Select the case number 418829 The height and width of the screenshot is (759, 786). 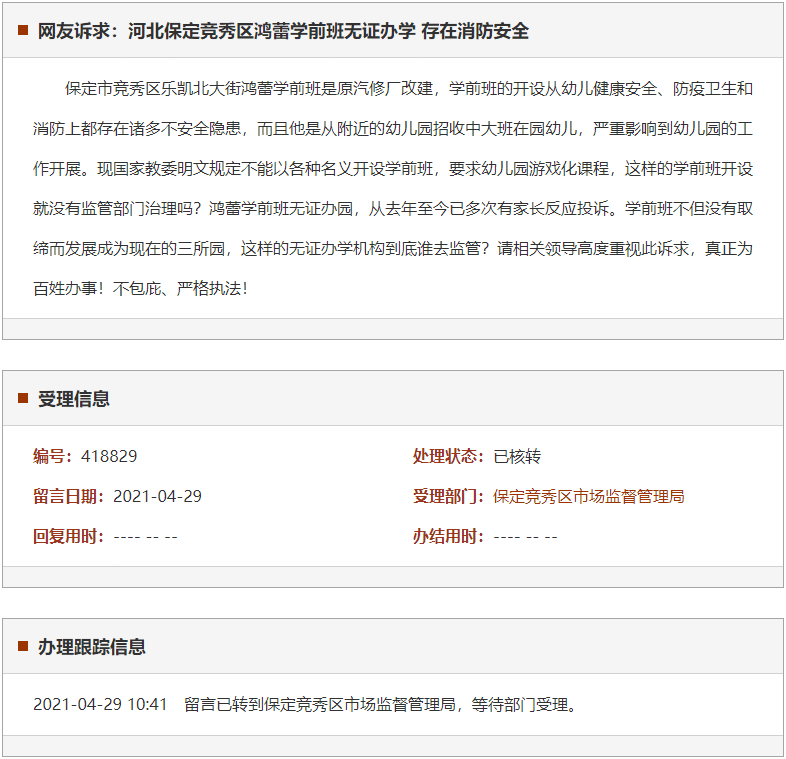pyautogui.click(x=109, y=456)
